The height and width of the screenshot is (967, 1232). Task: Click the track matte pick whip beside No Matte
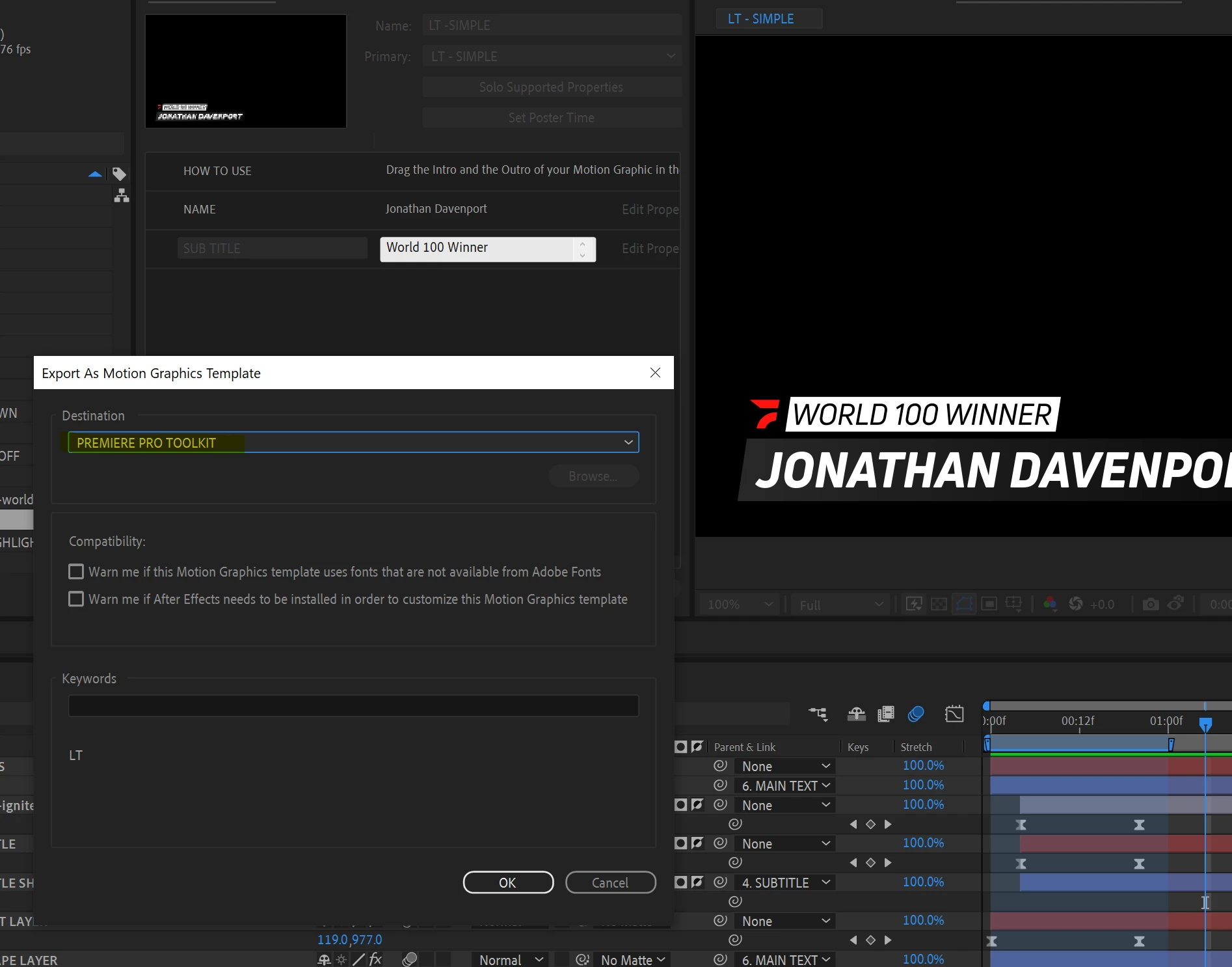[582, 959]
